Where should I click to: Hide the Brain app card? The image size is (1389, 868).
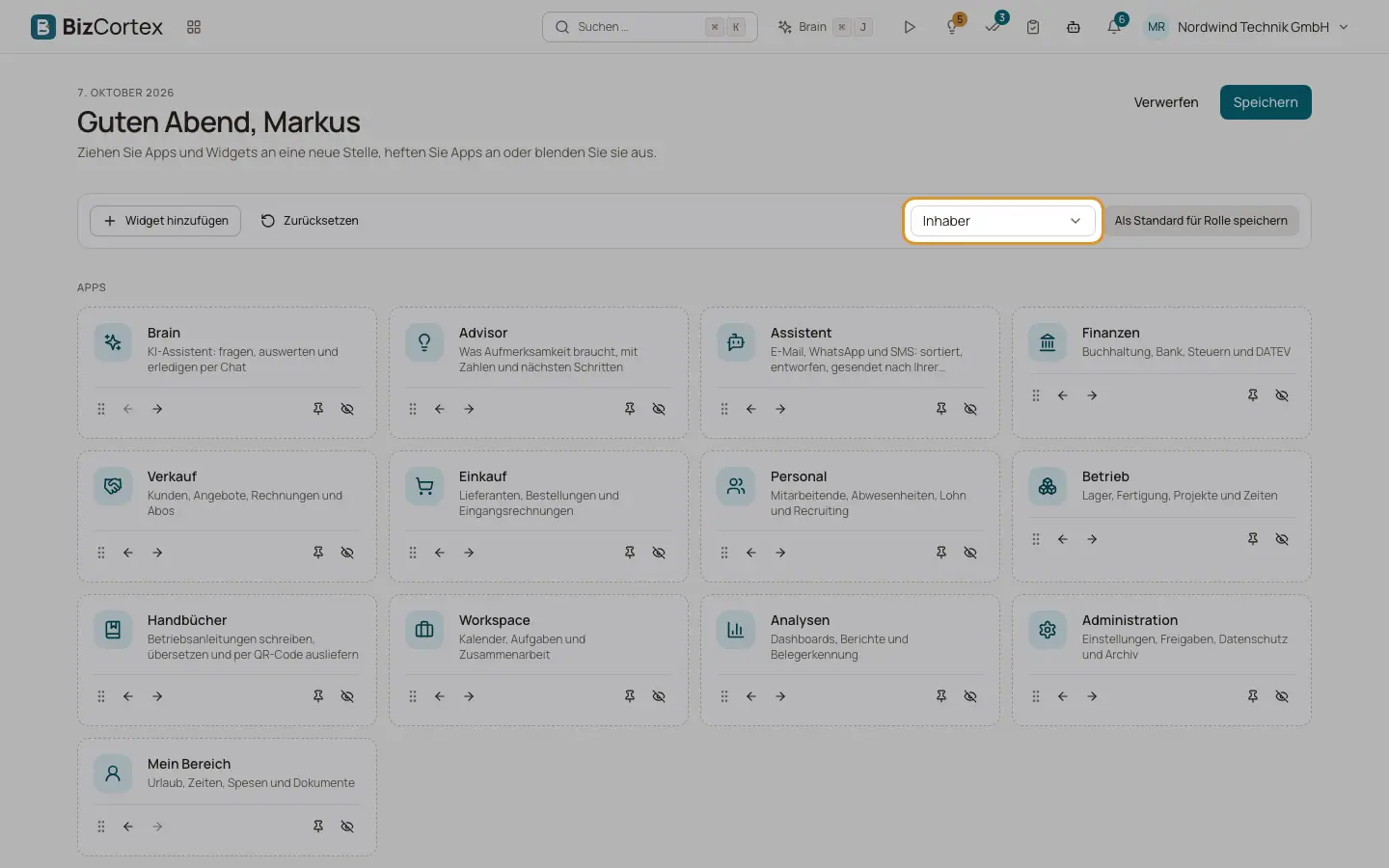[x=347, y=409]
